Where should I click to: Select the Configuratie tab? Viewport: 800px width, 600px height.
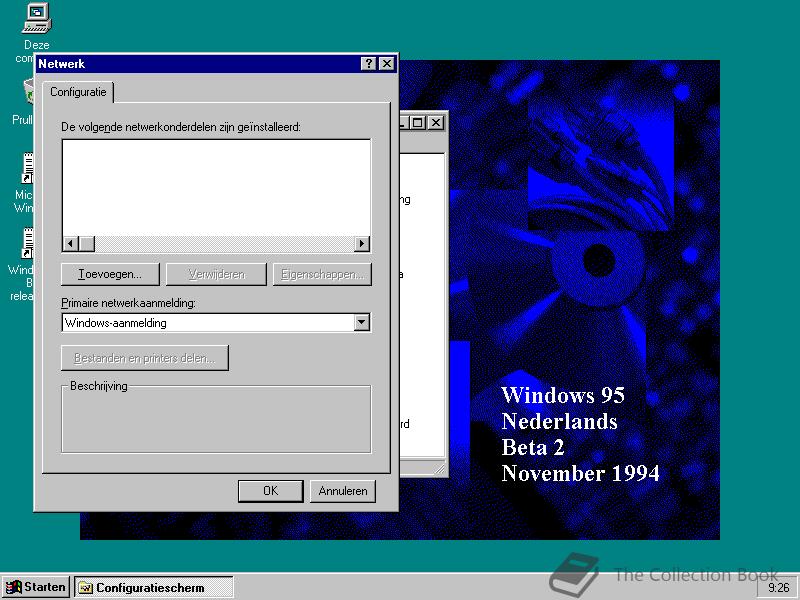coord(78,92)
